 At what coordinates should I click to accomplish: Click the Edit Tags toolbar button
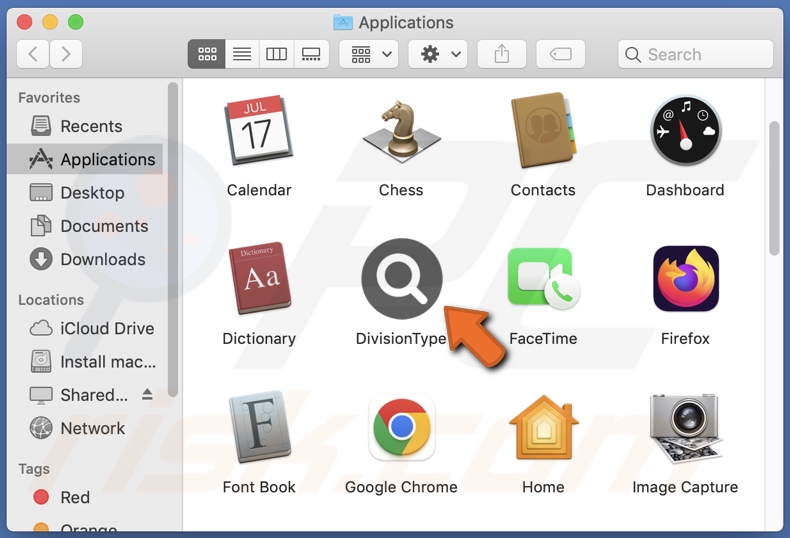click(560, 54)
